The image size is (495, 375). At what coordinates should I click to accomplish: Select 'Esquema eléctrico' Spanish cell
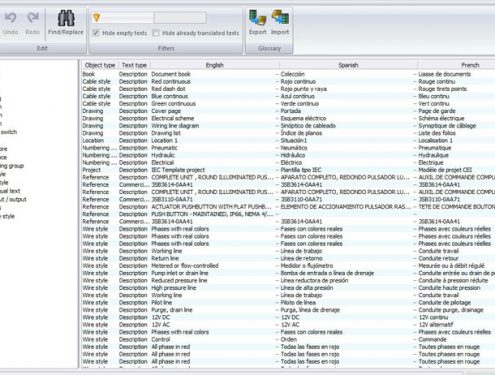(x=303, y=118)
